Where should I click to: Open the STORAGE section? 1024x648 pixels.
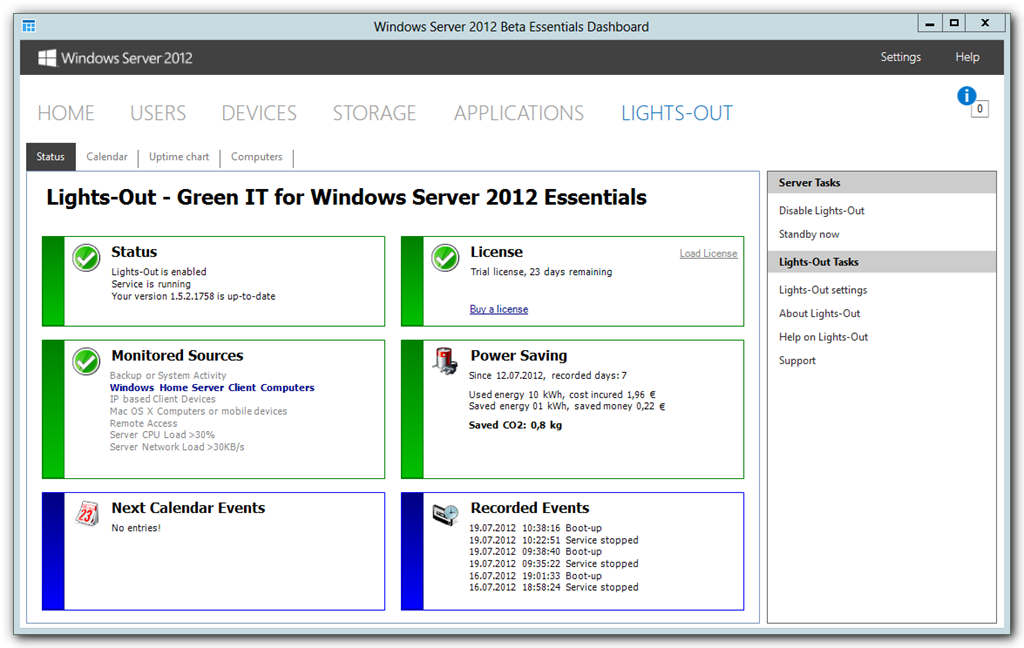pyautogui.click(x=374, y=113)
